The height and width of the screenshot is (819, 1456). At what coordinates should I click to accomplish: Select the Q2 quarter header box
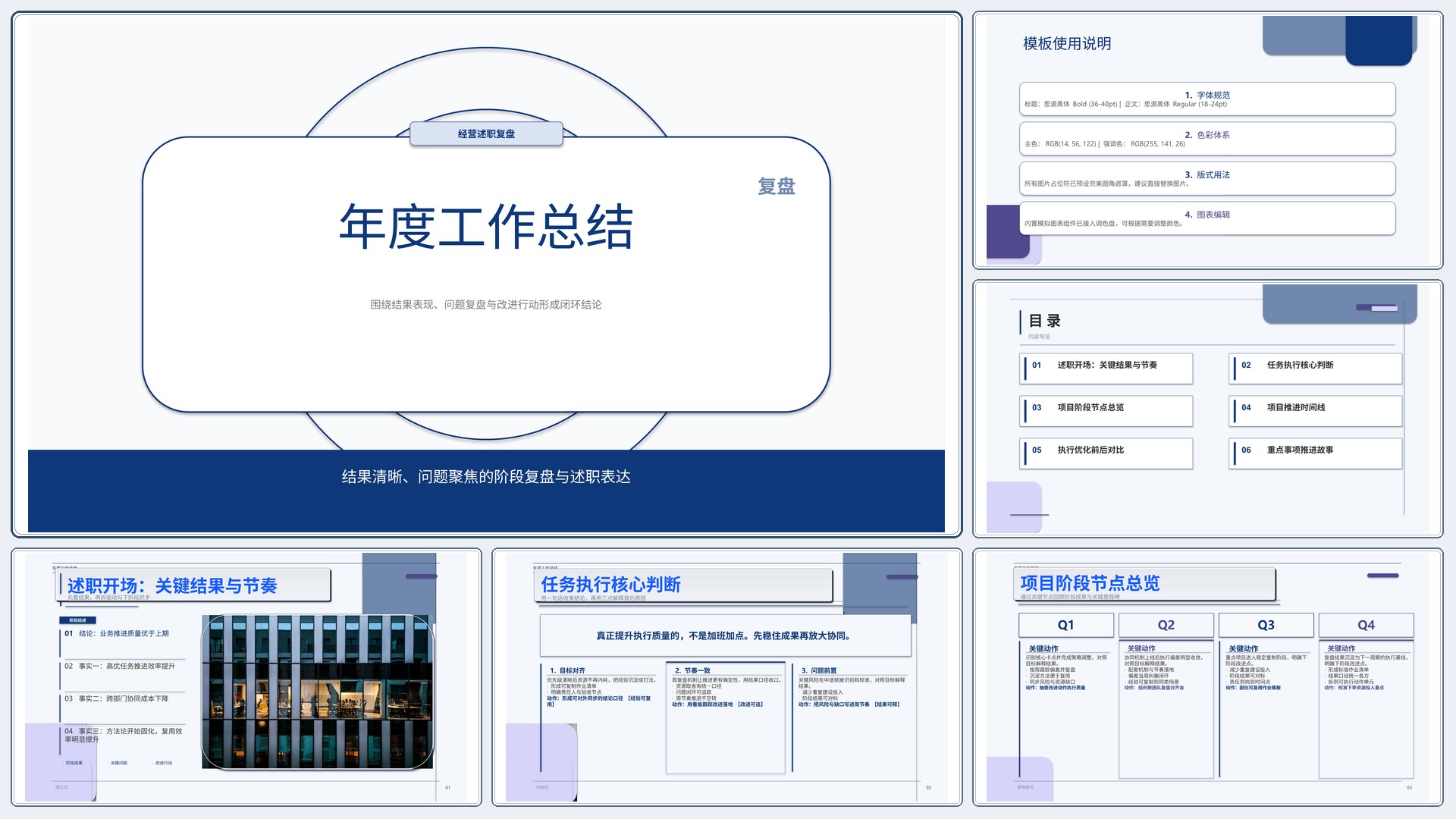pos(1166,626)
